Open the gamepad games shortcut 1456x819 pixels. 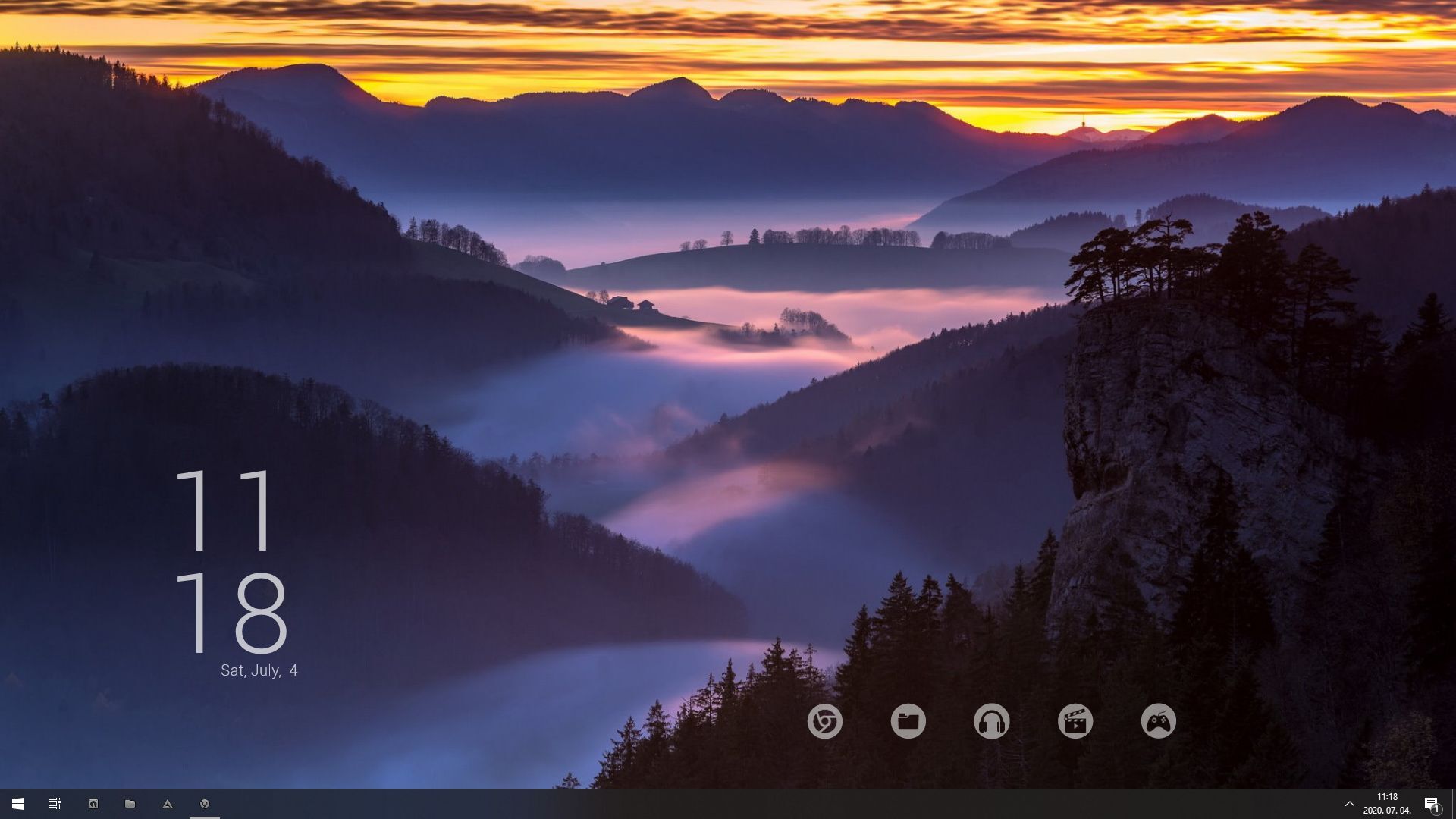tap(1158, 721)
